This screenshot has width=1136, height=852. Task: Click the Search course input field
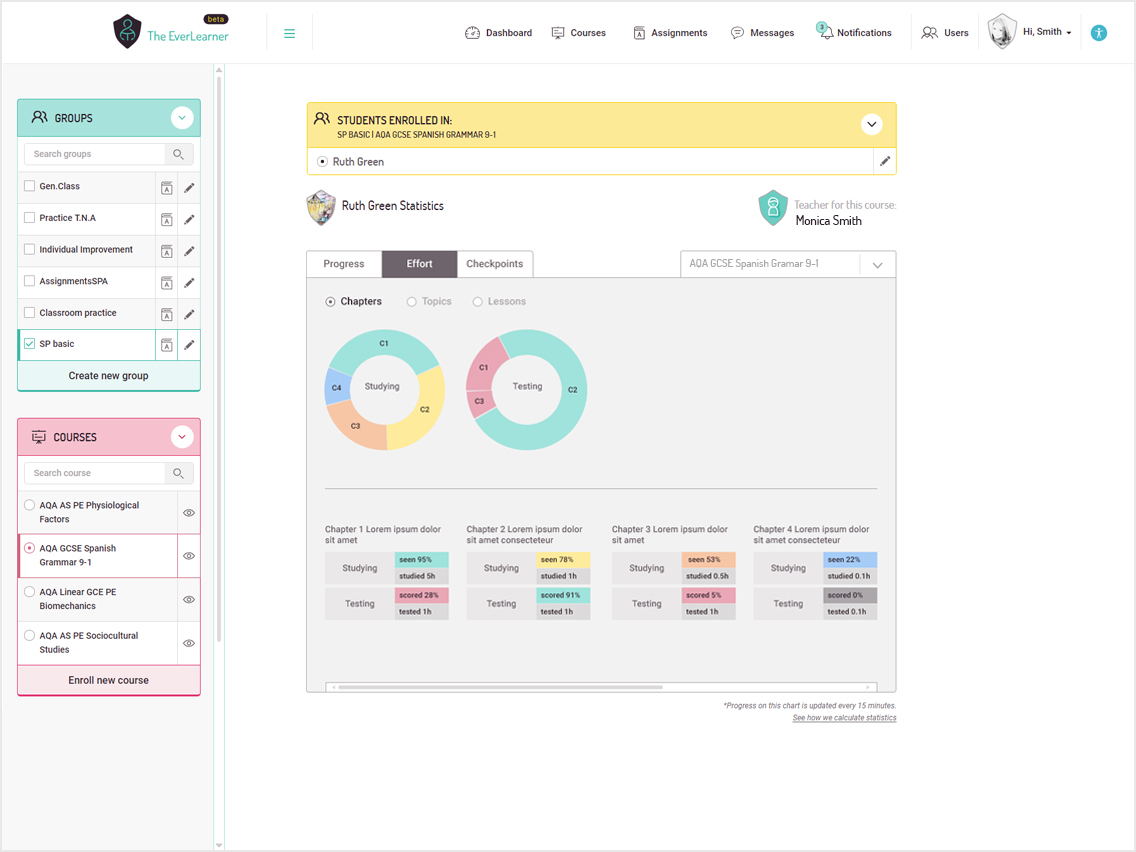(x=95, y=473)
